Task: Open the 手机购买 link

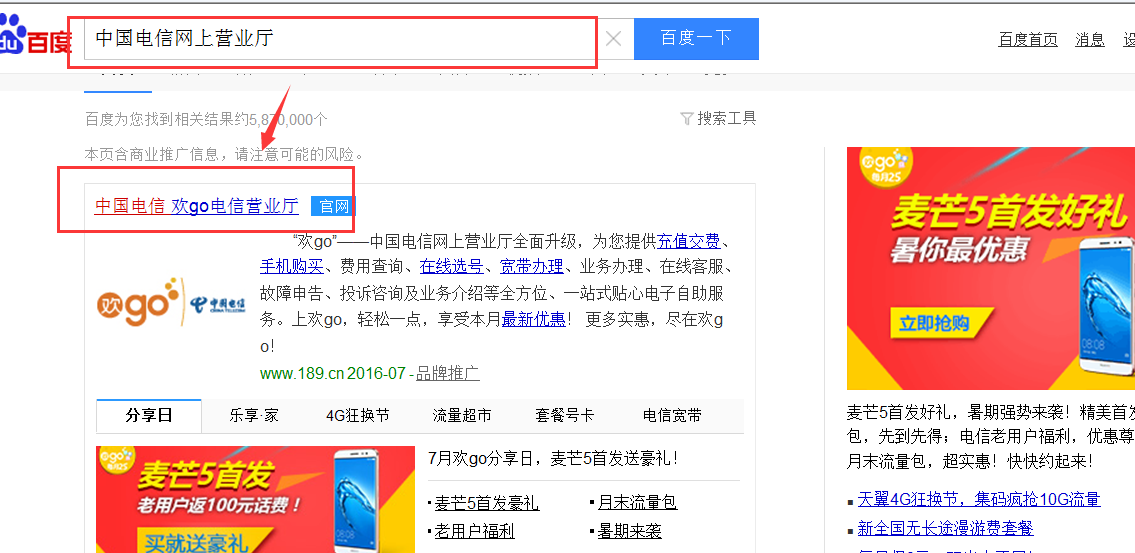Action: pos(291,266)
